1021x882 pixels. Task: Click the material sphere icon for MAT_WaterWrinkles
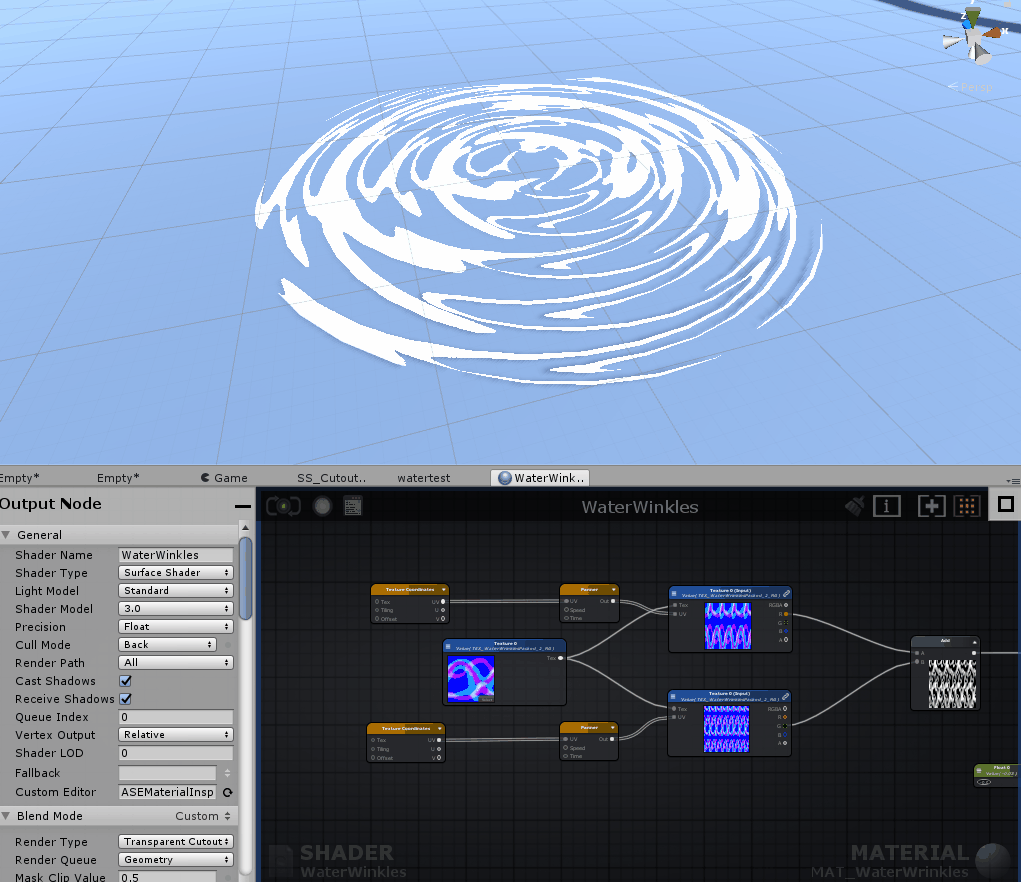(993, 859)
